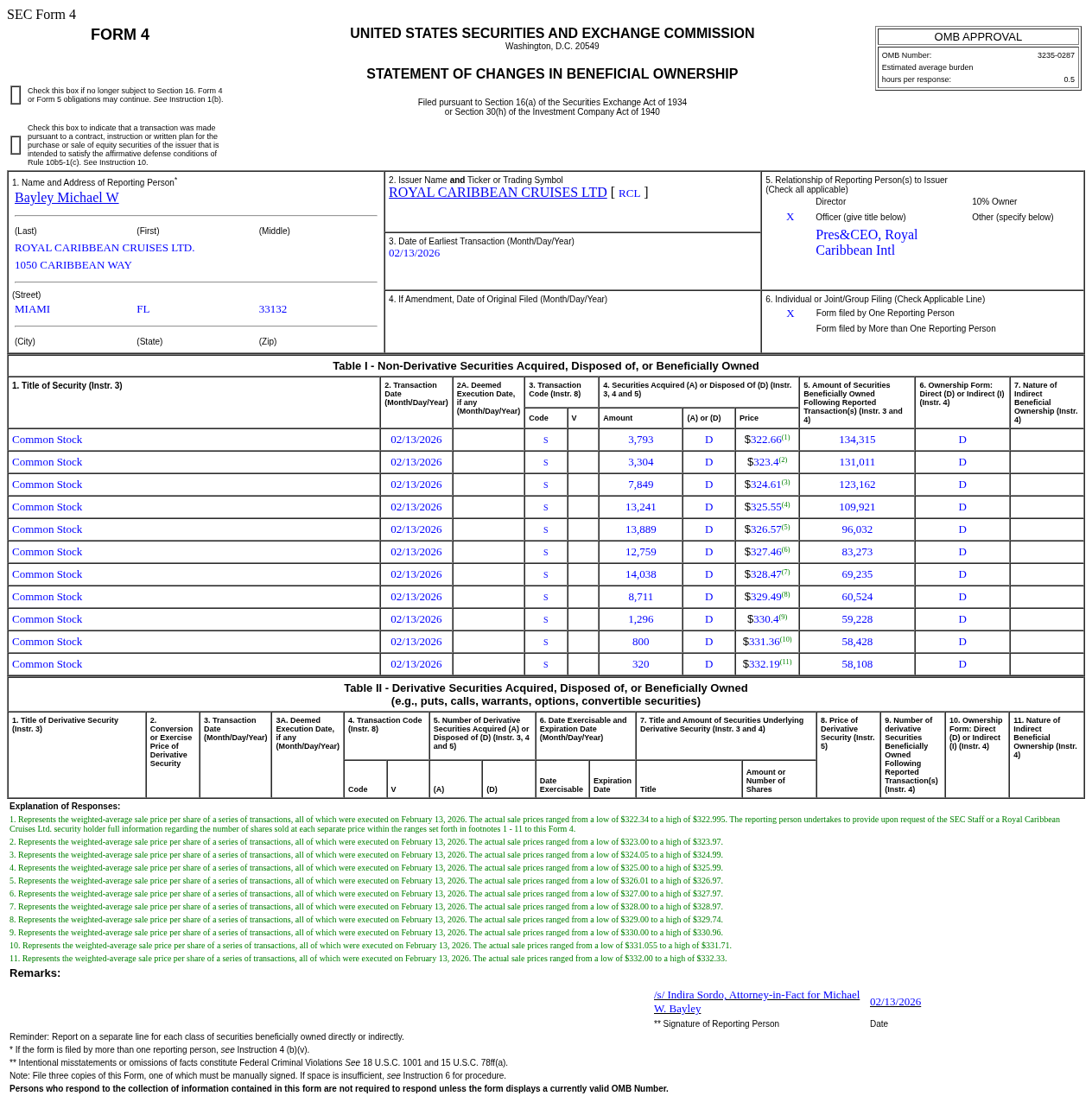Click the ROYAL CARIBBEAN CRUISES LTD. address line

105,248
